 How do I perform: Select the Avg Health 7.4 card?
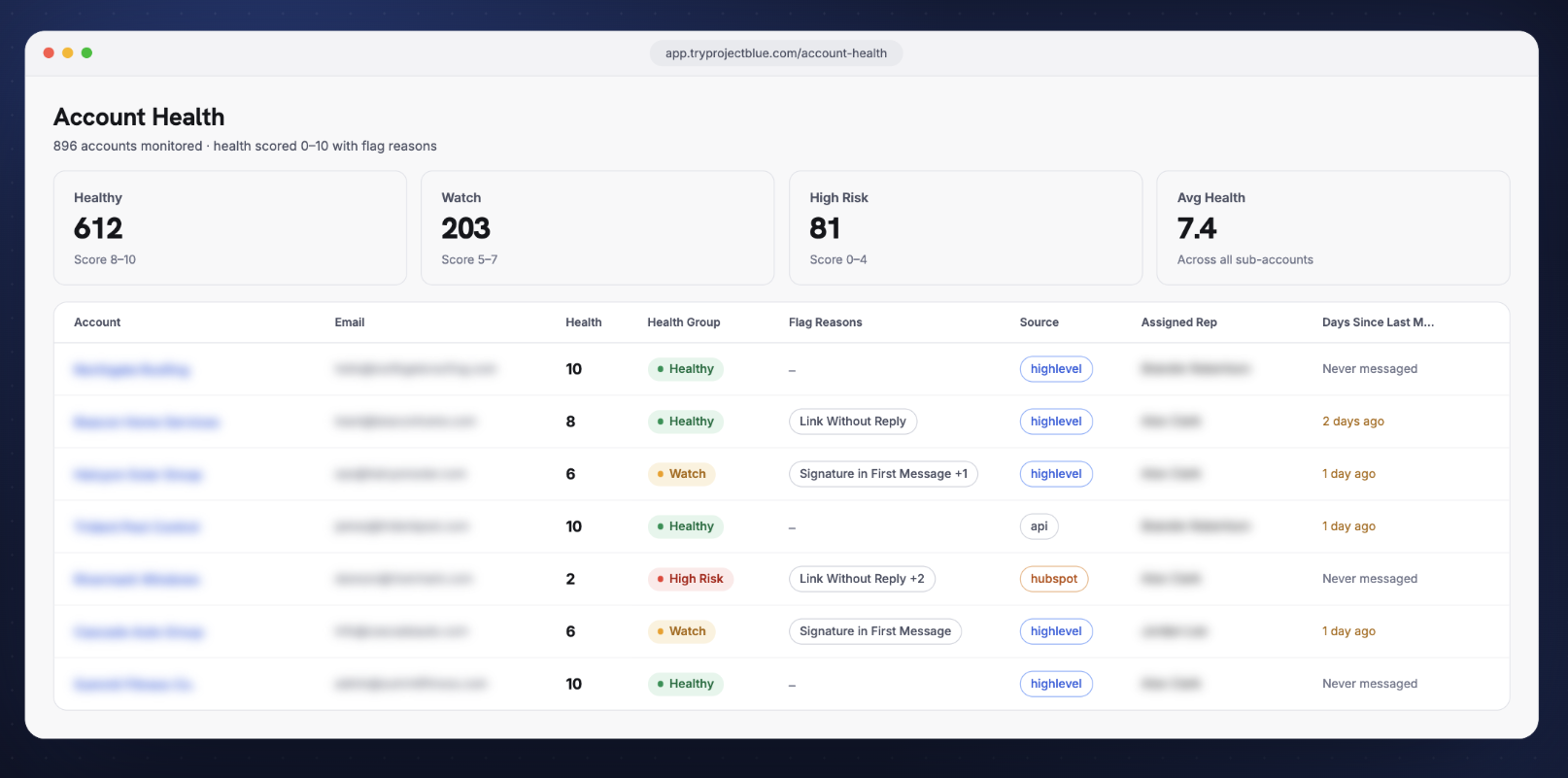click(x=1333, y=228)
